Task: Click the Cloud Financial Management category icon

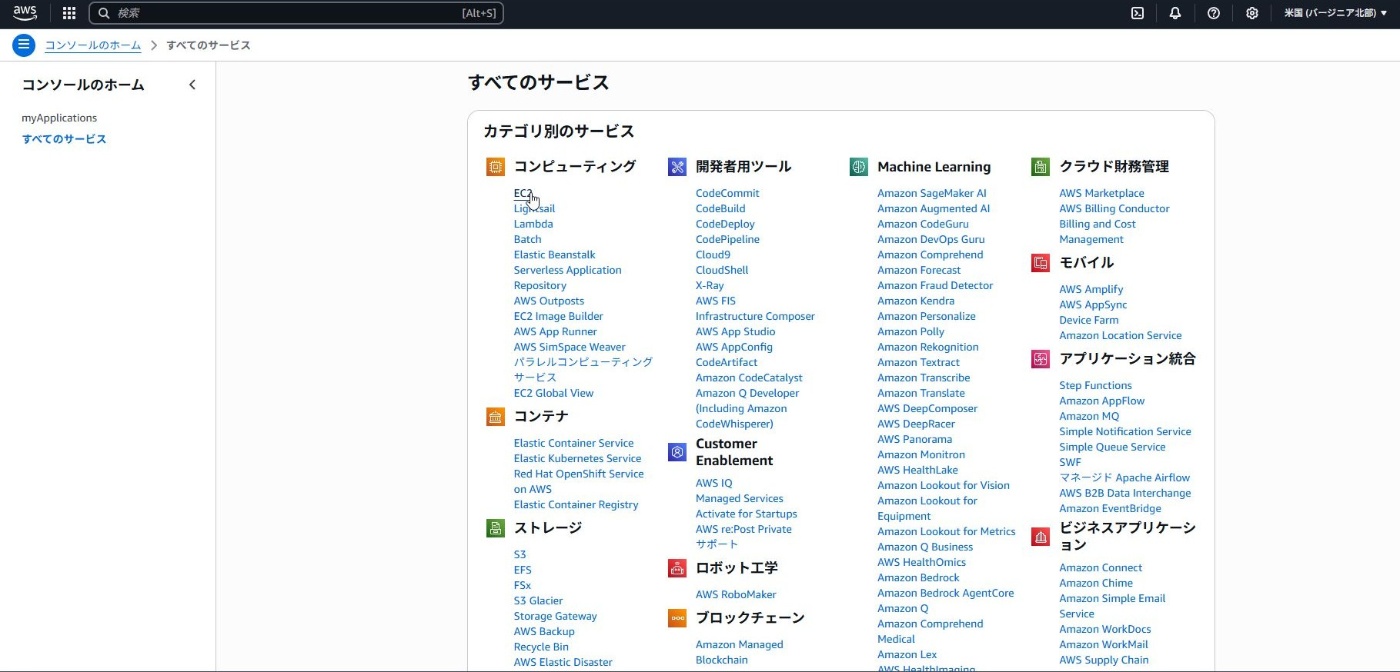Action: pyautogui.click(x=1040, y=167)
